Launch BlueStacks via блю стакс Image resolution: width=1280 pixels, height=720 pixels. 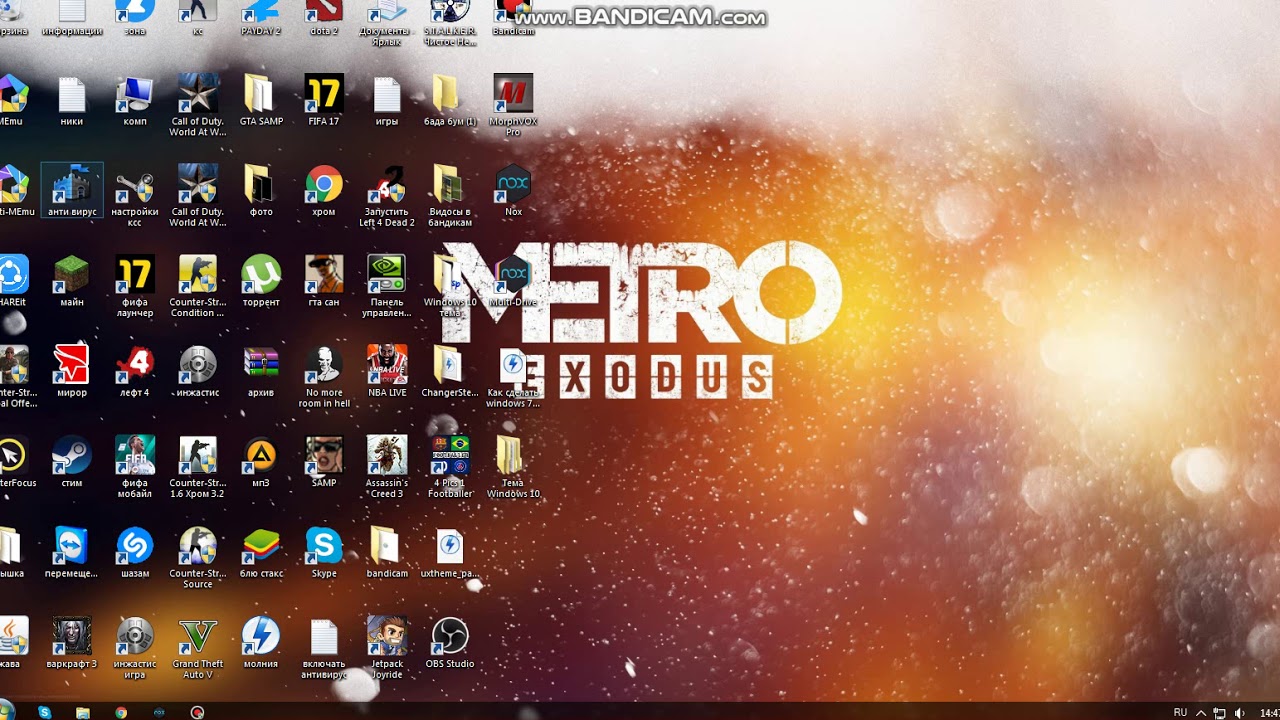click(x=261, y=554)
